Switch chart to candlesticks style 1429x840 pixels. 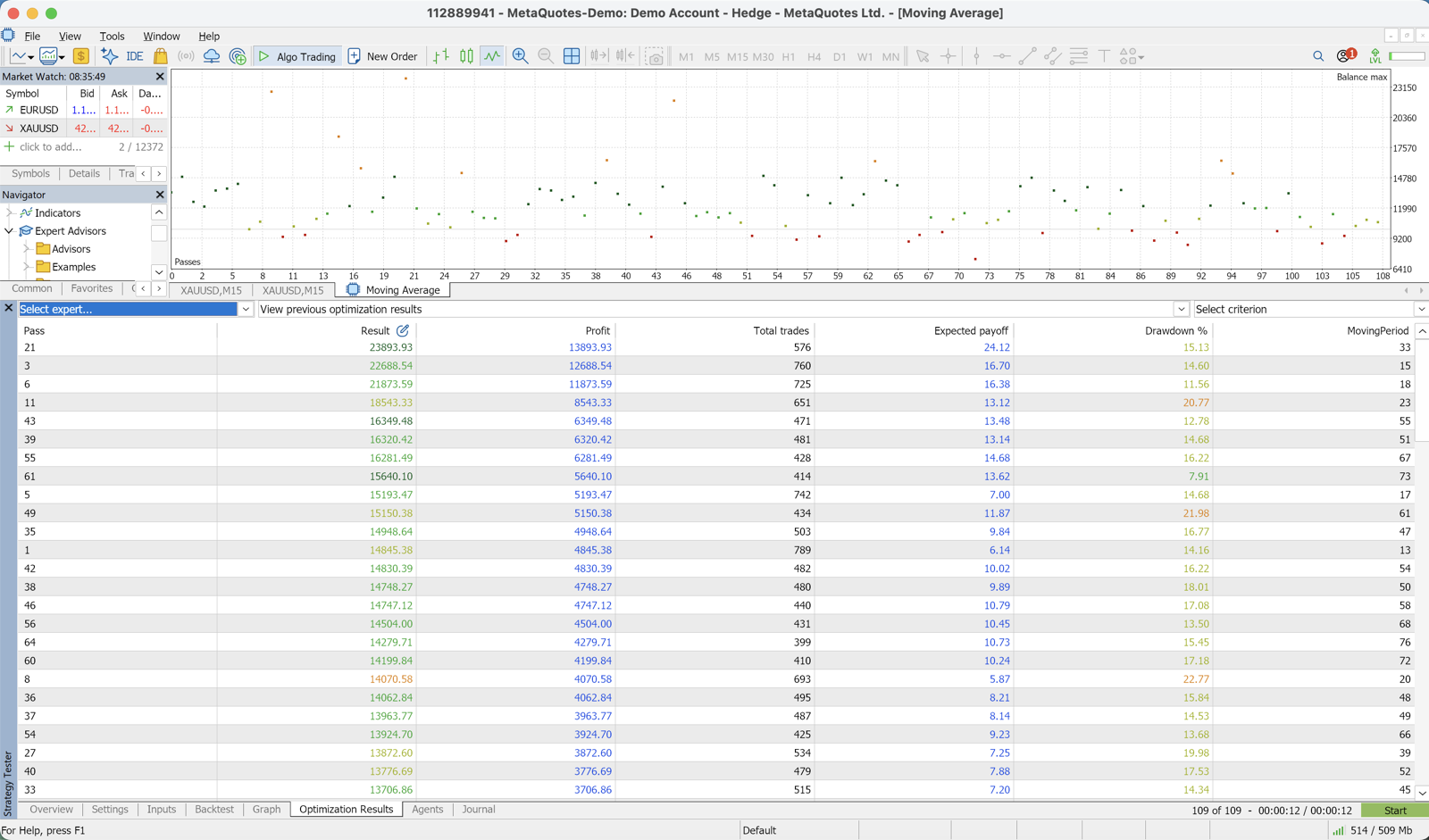click(x=466, y=56)
